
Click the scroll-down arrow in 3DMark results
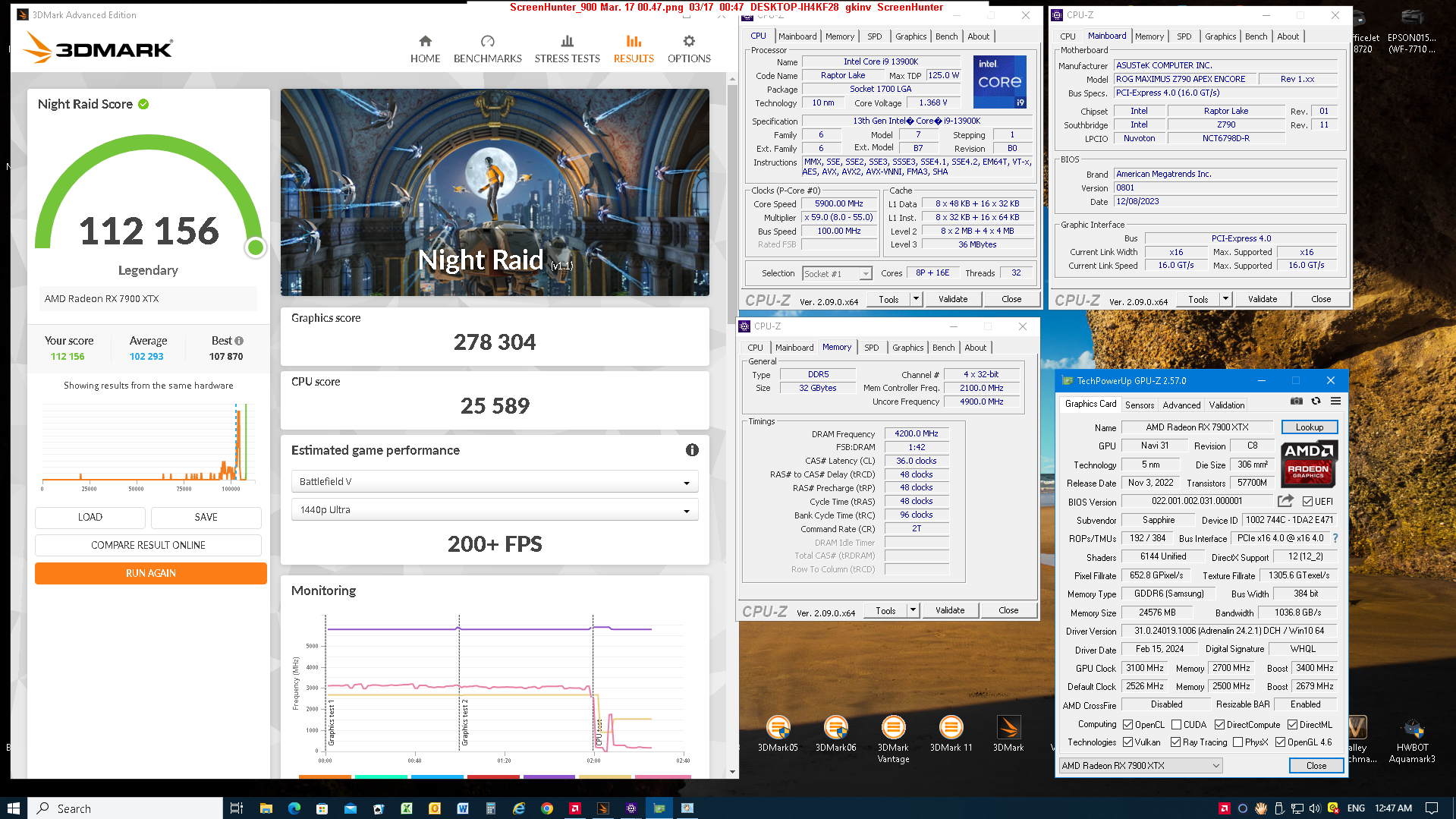pos(732,772)
